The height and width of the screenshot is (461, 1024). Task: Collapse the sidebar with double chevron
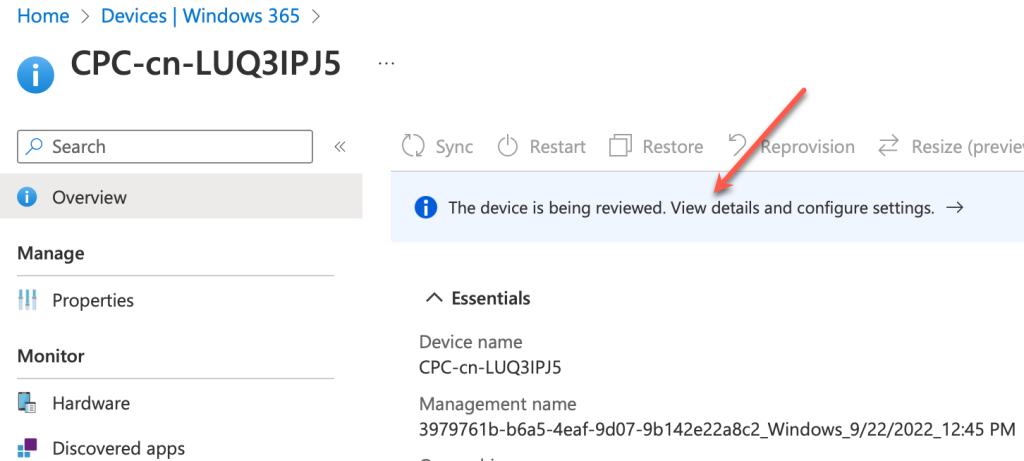340,147
